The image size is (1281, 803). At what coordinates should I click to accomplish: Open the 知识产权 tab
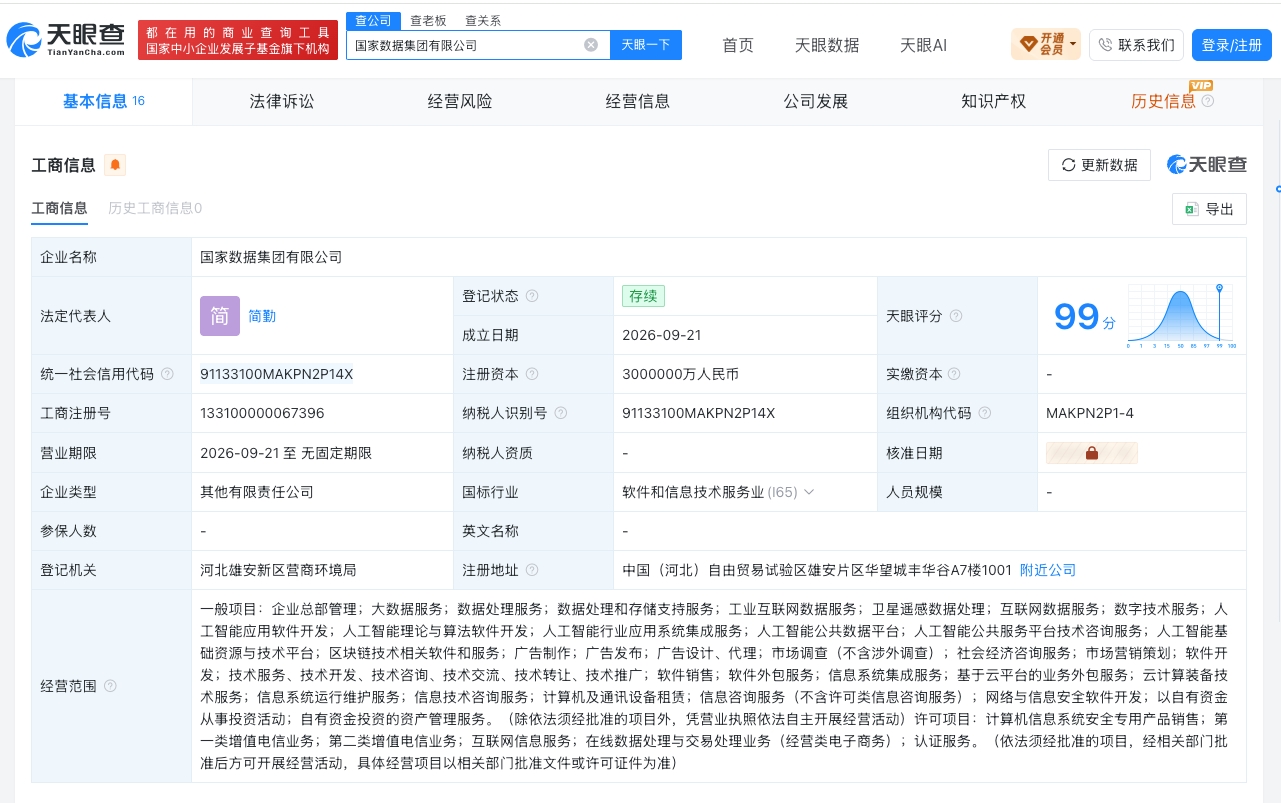[993, 101]
